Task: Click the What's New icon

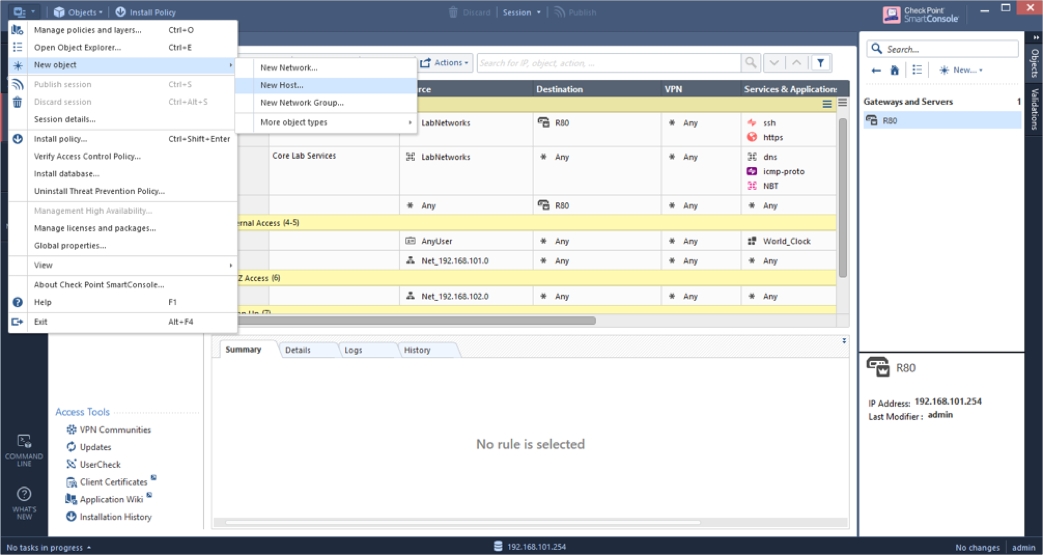Action: tap(24, 502)
